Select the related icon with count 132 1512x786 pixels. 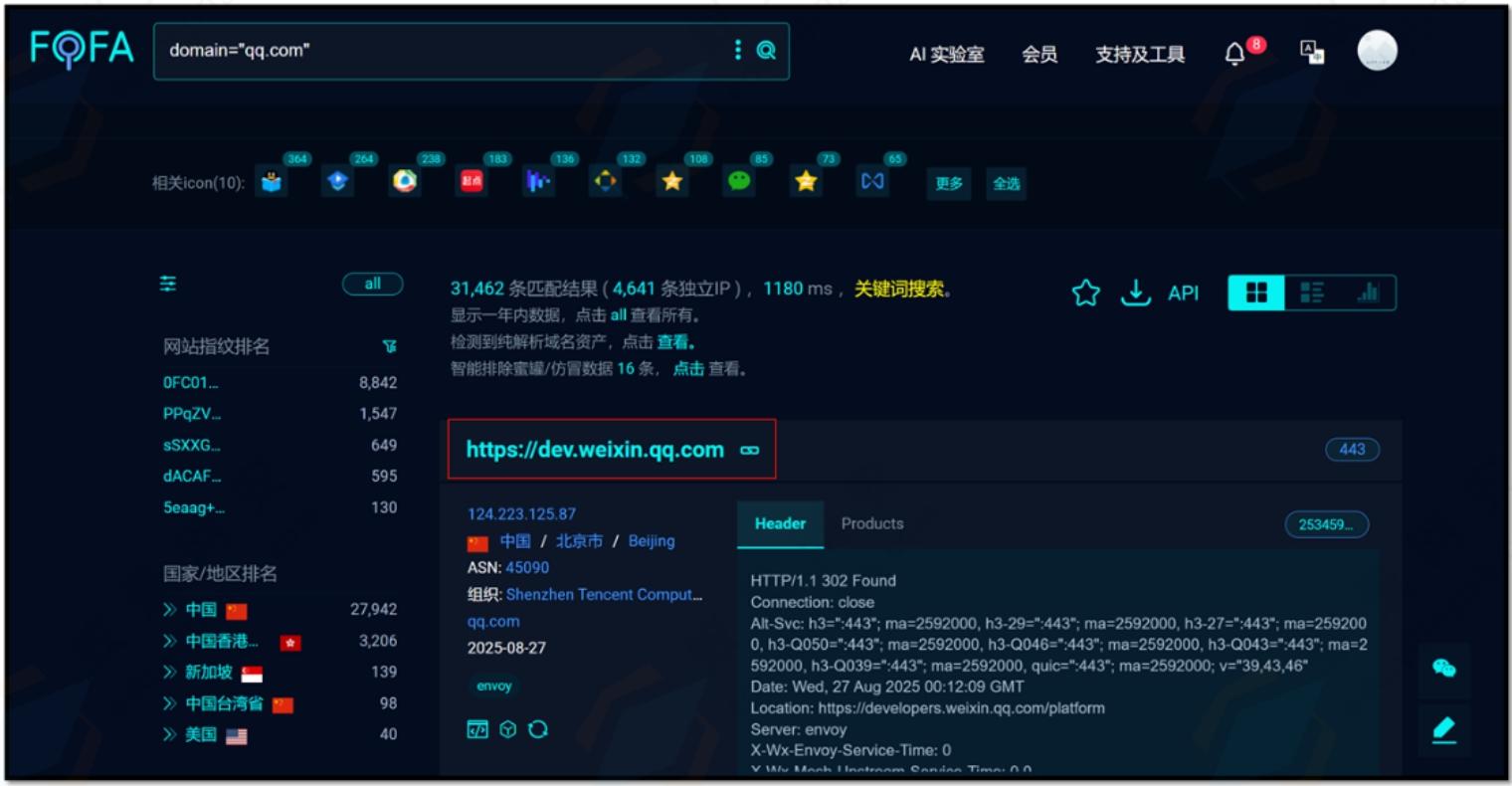click(x=605, y=181)
